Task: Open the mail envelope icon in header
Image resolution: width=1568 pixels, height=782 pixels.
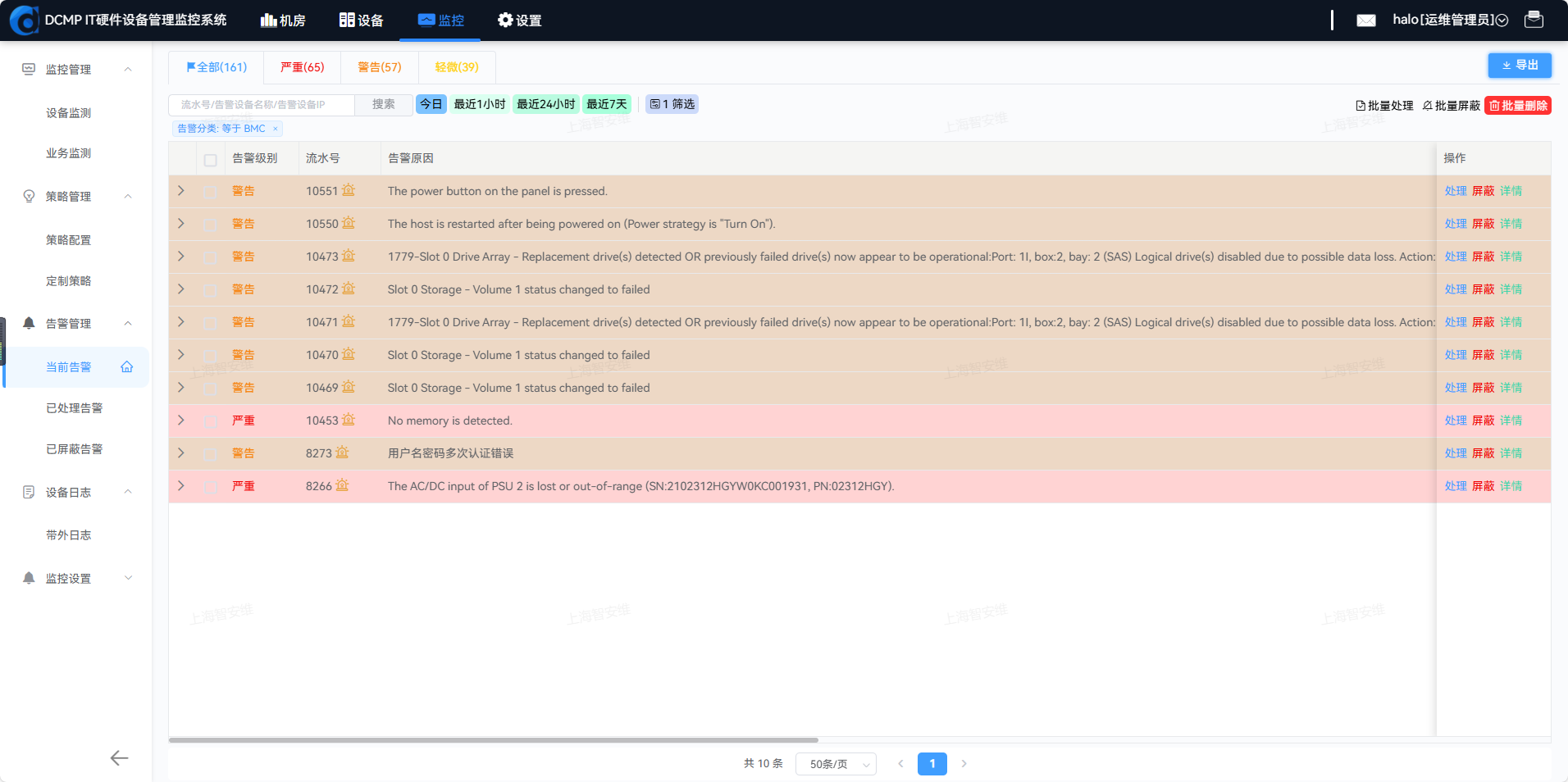Action: tap(1366, 20)
